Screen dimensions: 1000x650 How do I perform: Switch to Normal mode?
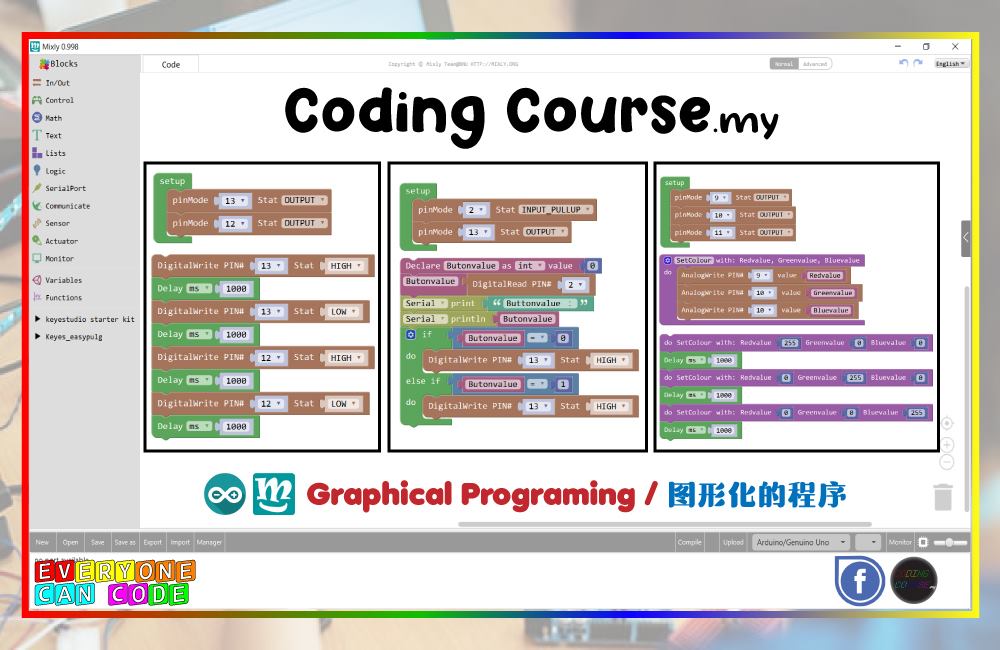[784, 64]
